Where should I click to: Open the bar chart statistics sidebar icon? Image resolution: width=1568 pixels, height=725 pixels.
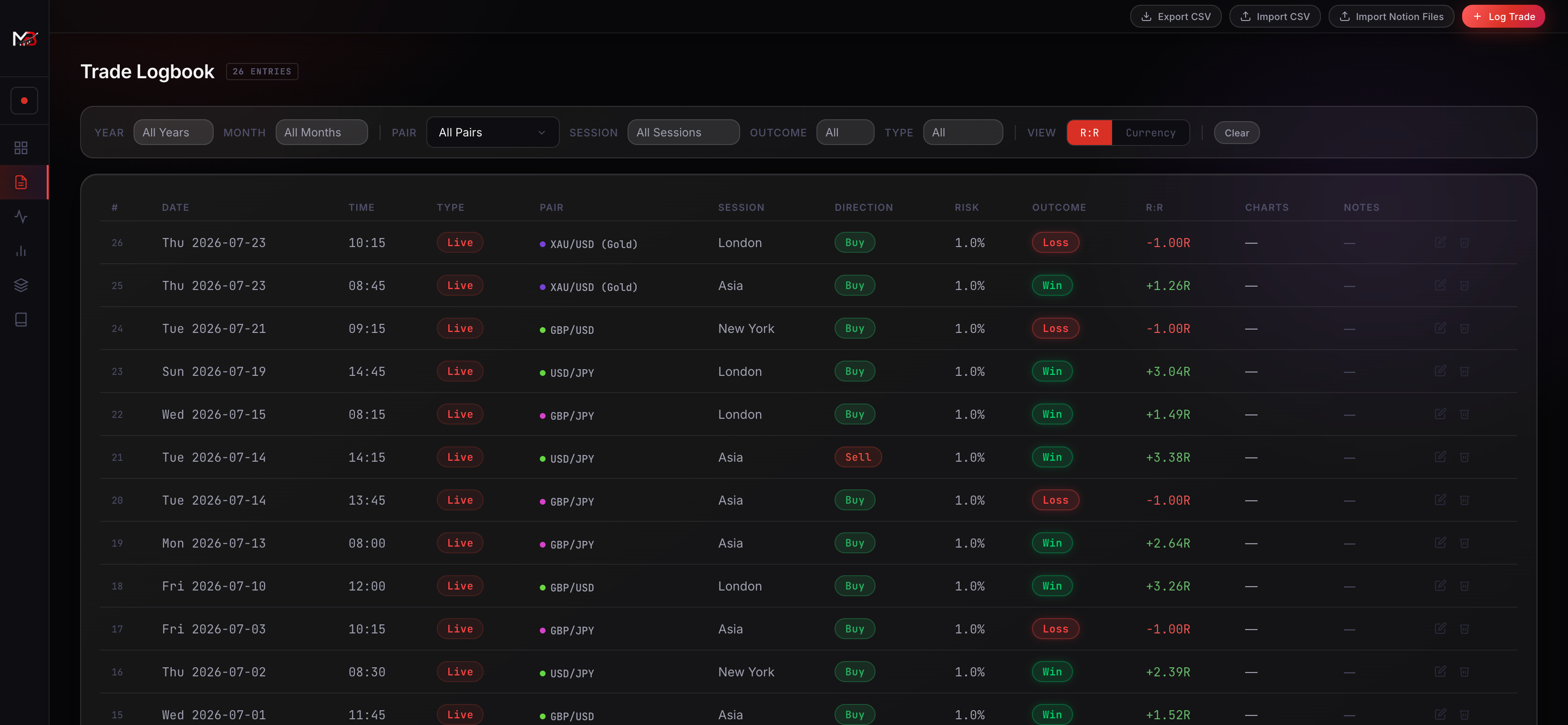[21, 251]
